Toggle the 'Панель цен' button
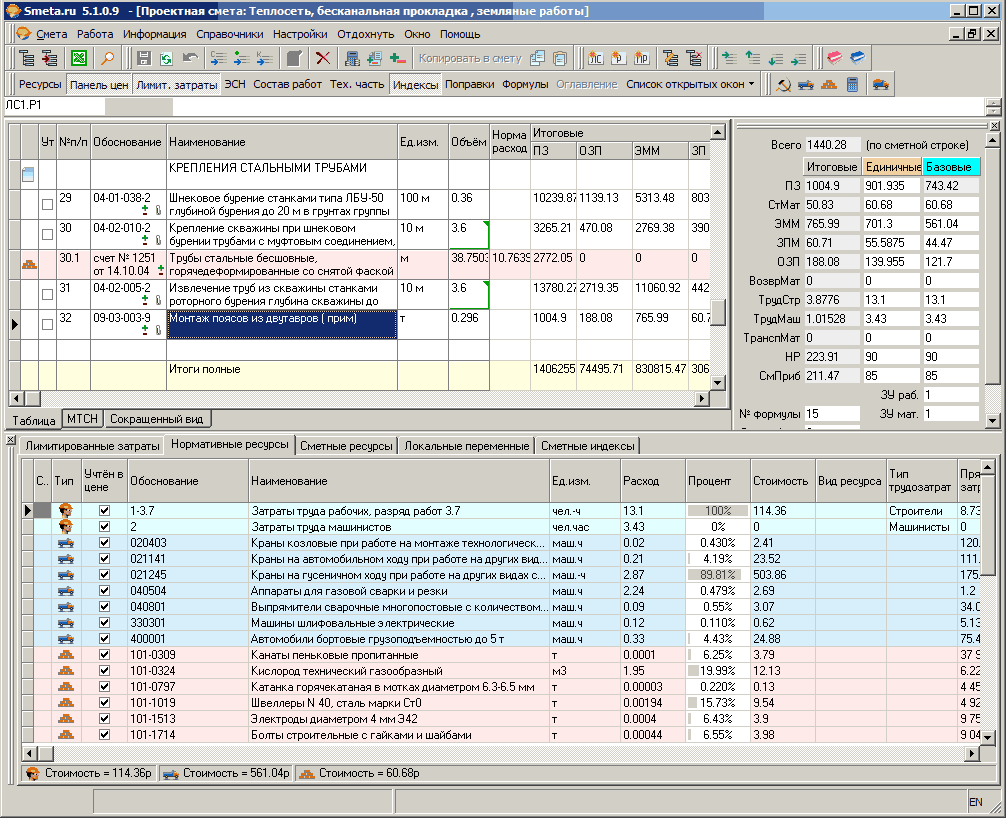1006x818 pixels. (99, 85)
